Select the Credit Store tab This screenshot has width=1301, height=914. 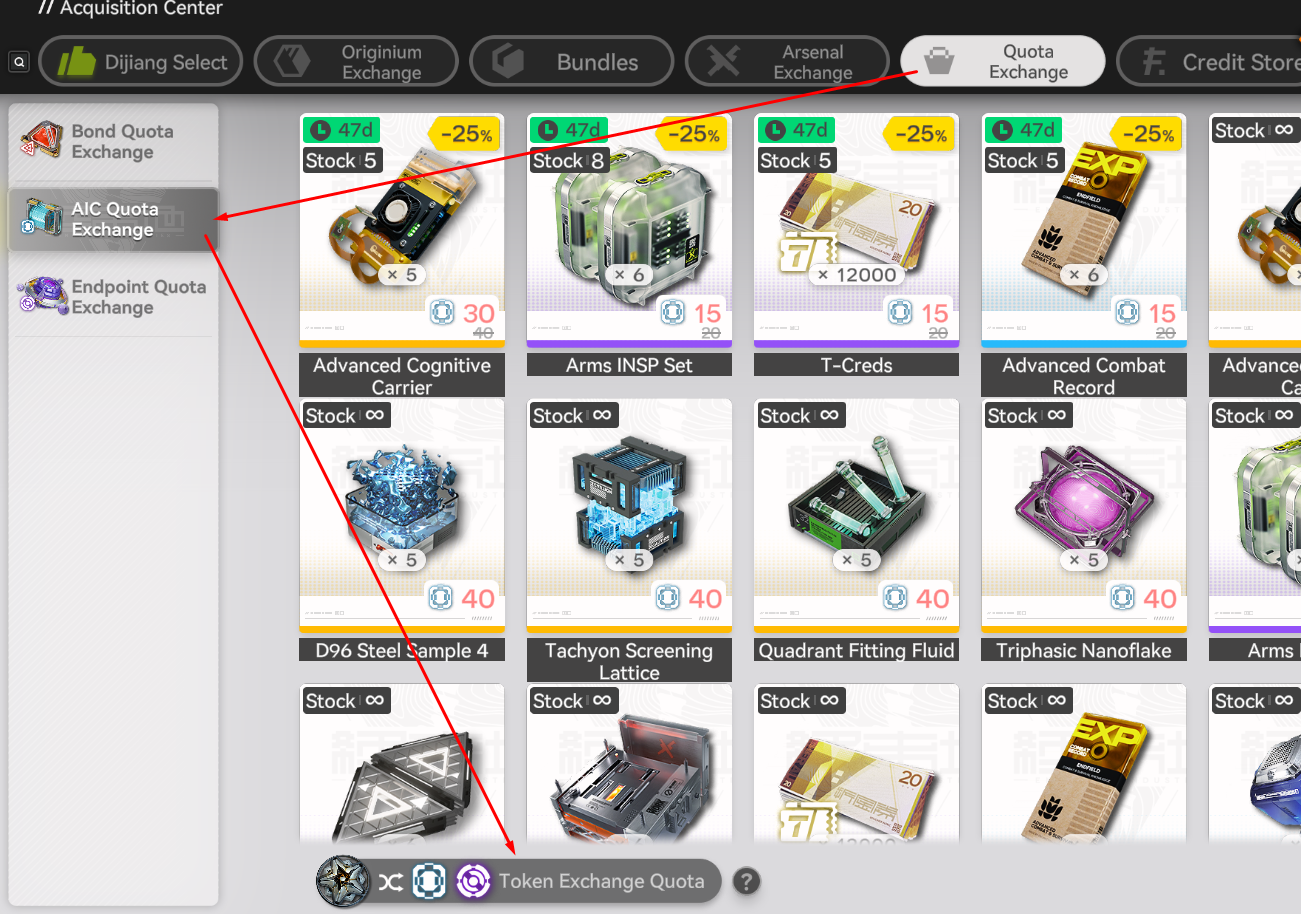(x=1209, y=62)
